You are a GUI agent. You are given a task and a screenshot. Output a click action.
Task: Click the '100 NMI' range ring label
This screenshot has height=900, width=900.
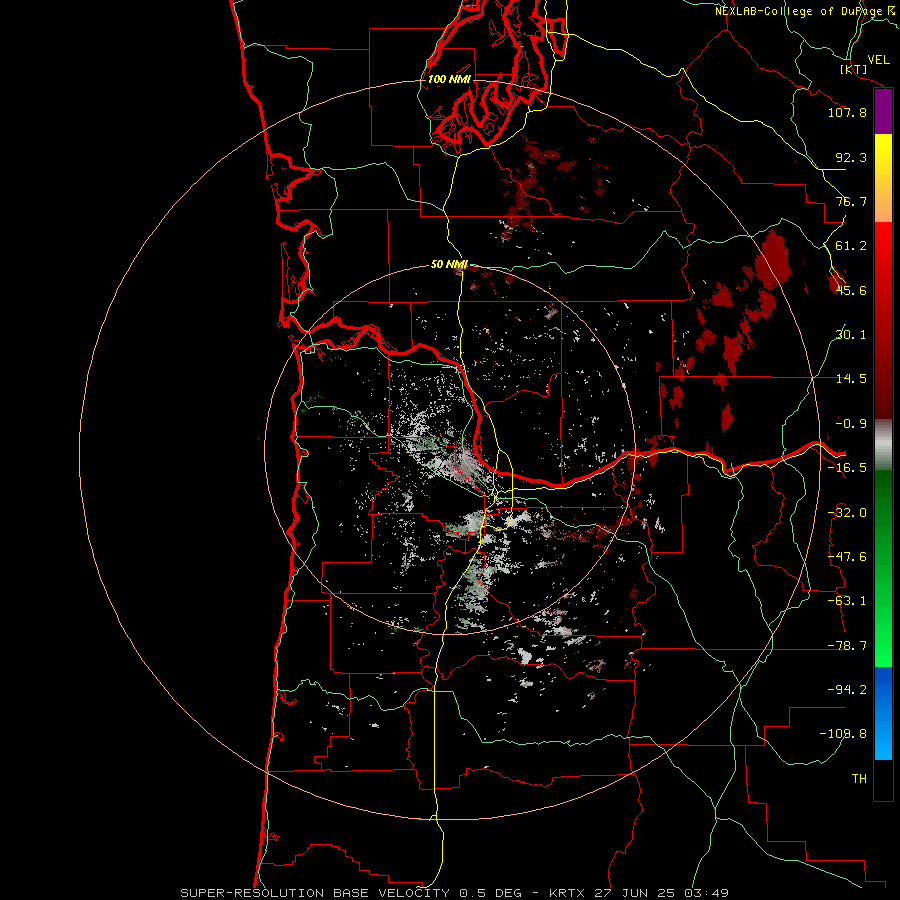[x=449, y=79]
